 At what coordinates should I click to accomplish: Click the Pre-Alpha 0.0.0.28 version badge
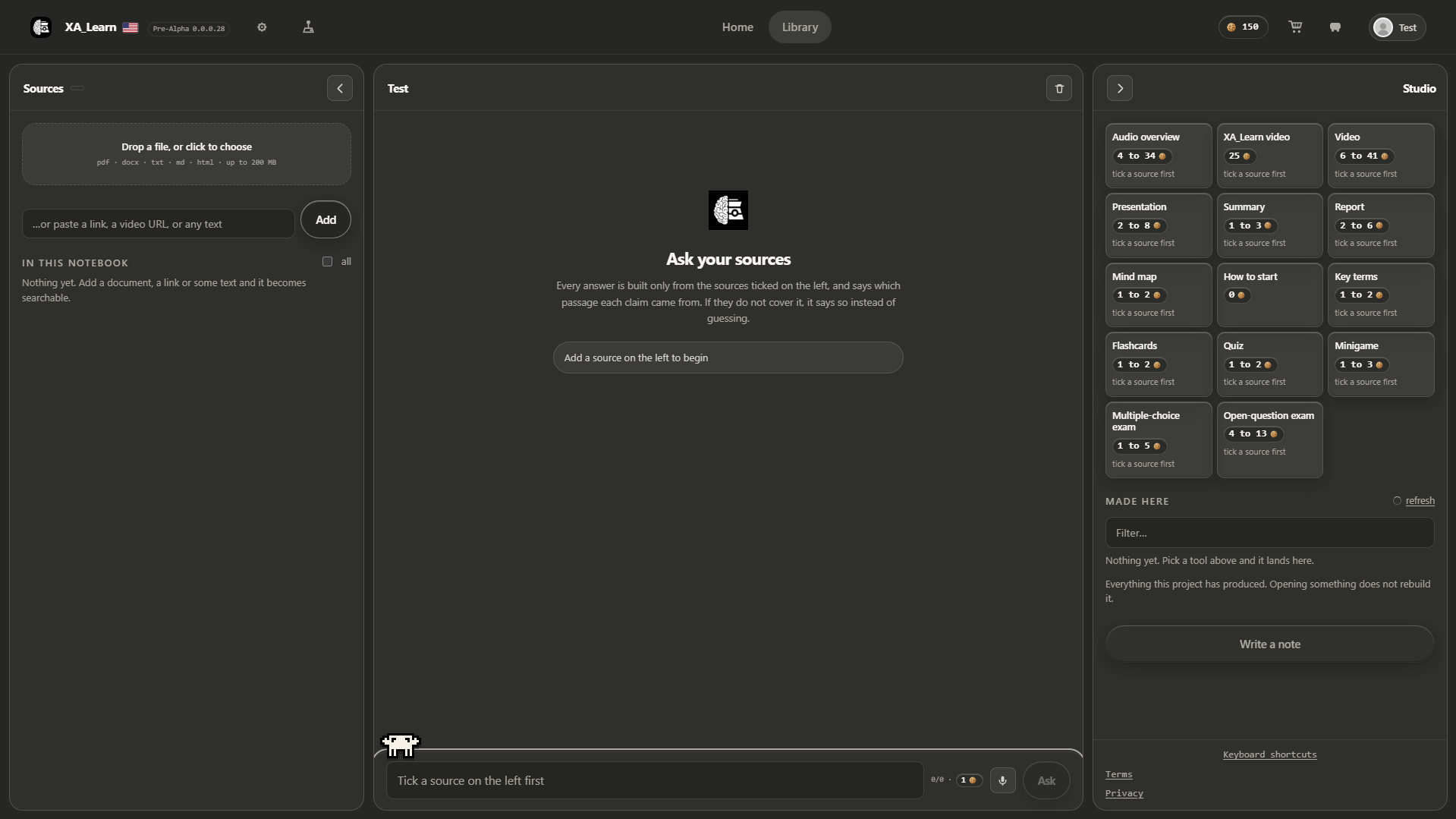[x=189, y=29]
